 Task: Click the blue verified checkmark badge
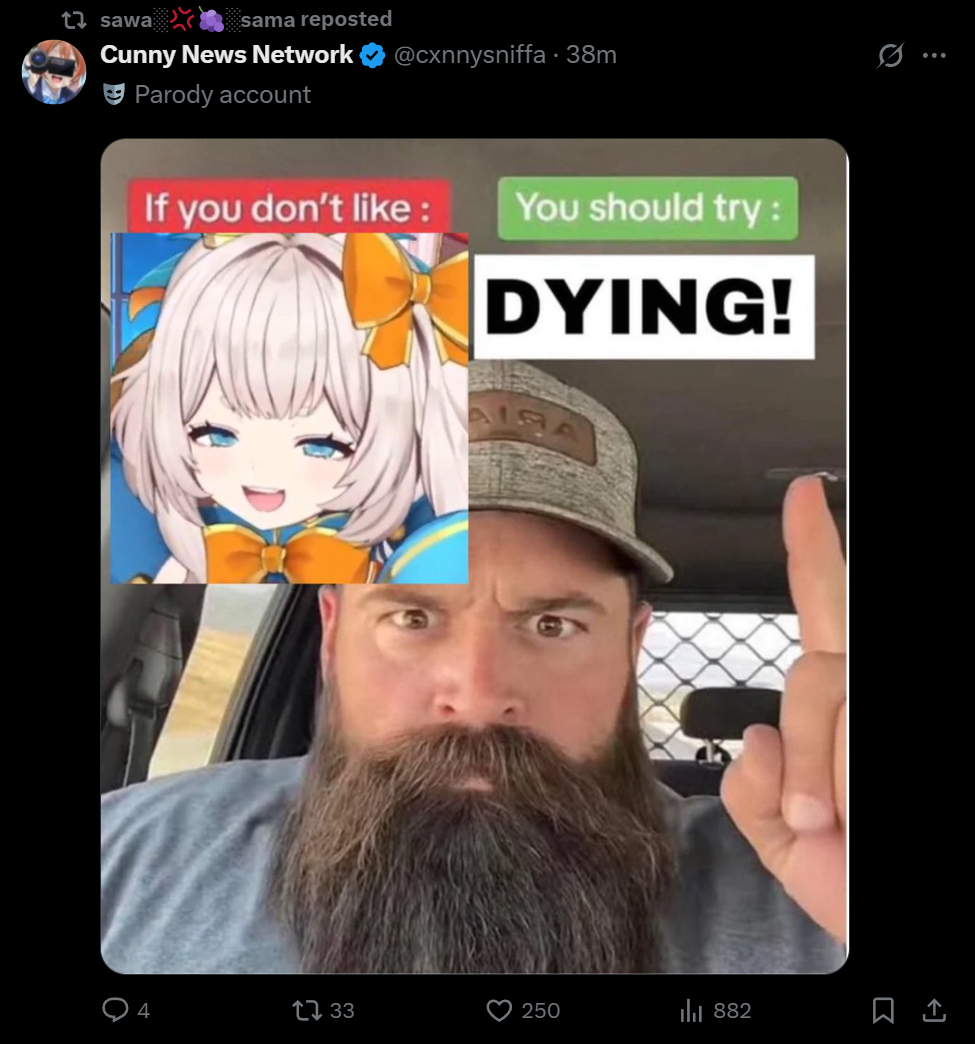click(372, 55)
